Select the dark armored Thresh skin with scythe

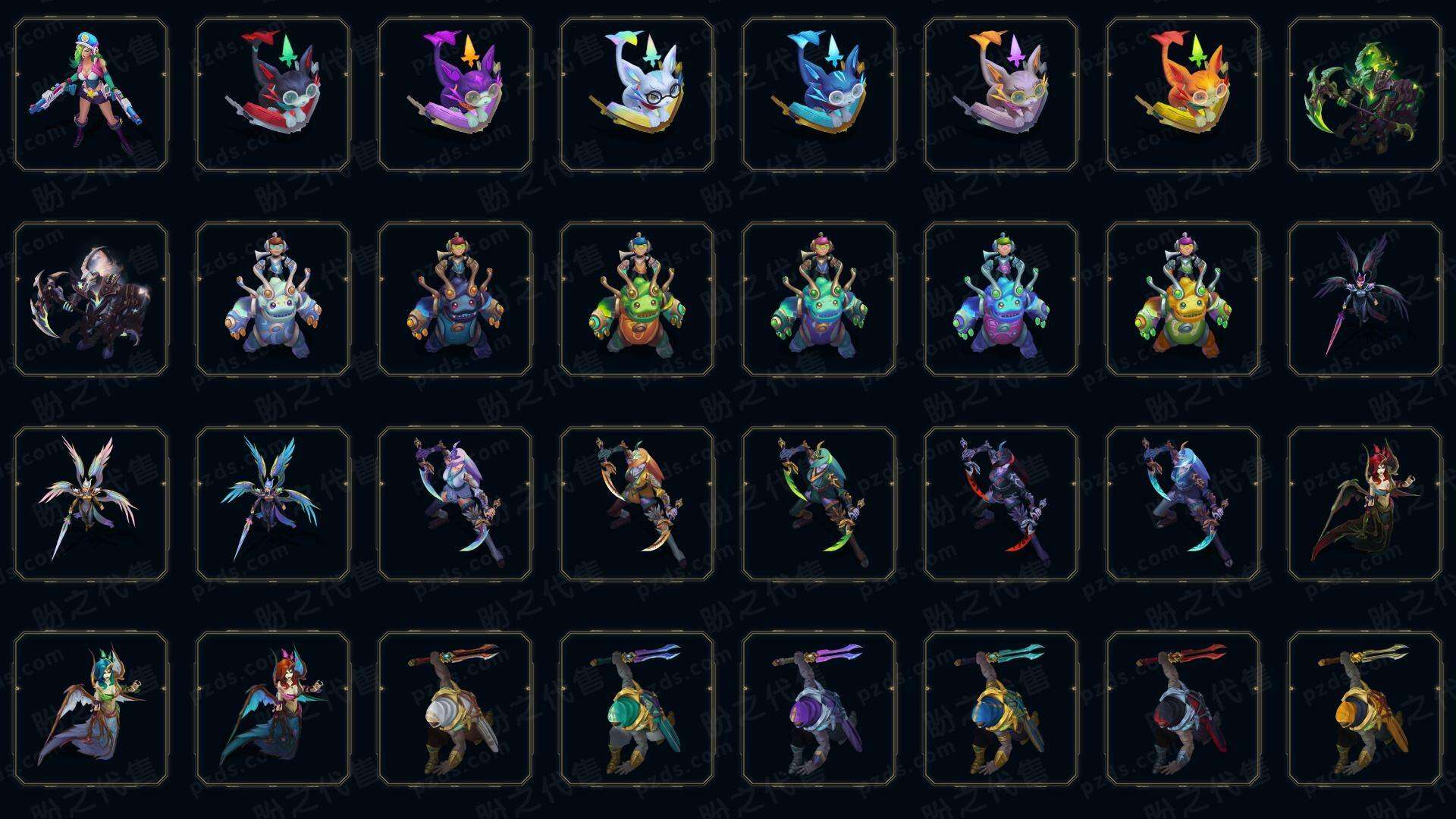[91, 299]
